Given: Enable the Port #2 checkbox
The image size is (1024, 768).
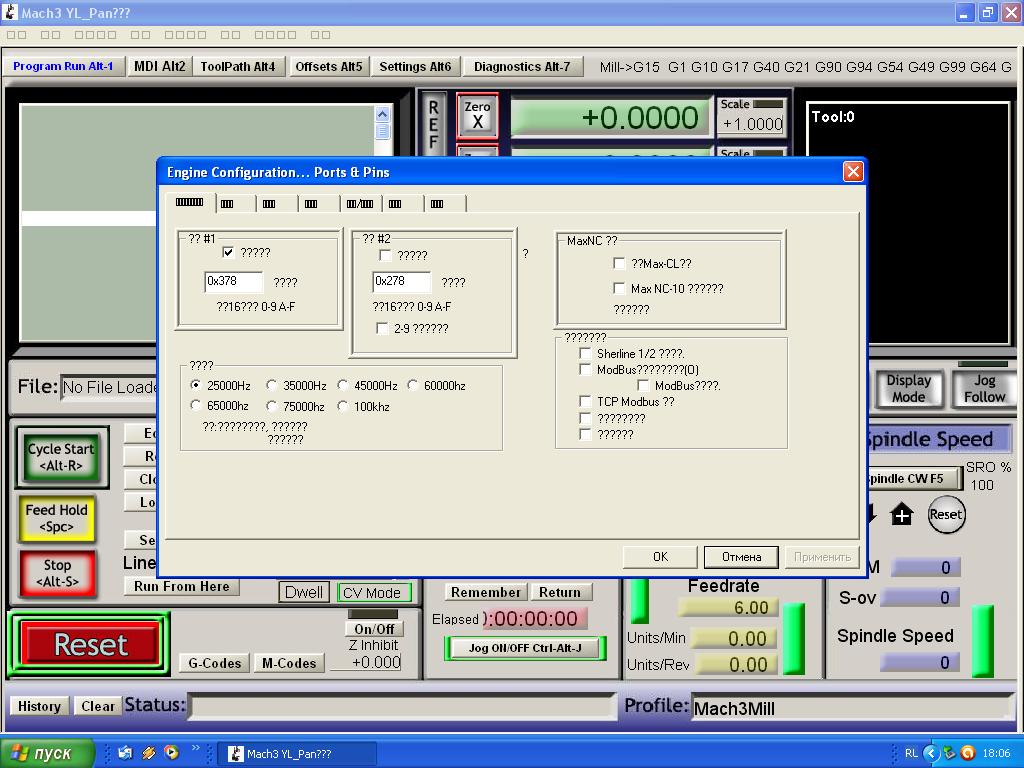Looking at the screenshot, I should point(385,256).
